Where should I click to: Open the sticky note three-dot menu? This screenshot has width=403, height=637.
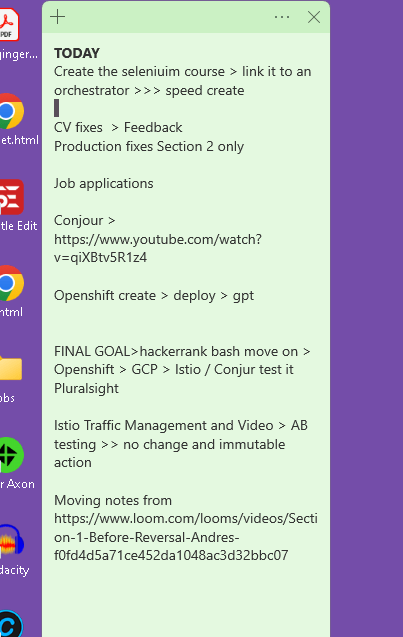(x=282, y=17)
